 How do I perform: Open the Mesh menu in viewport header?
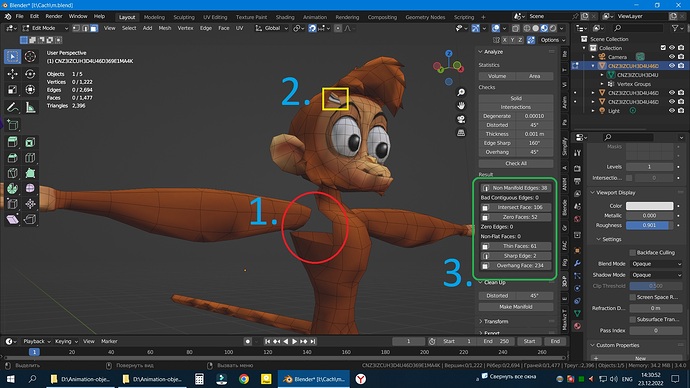point(165,28)
